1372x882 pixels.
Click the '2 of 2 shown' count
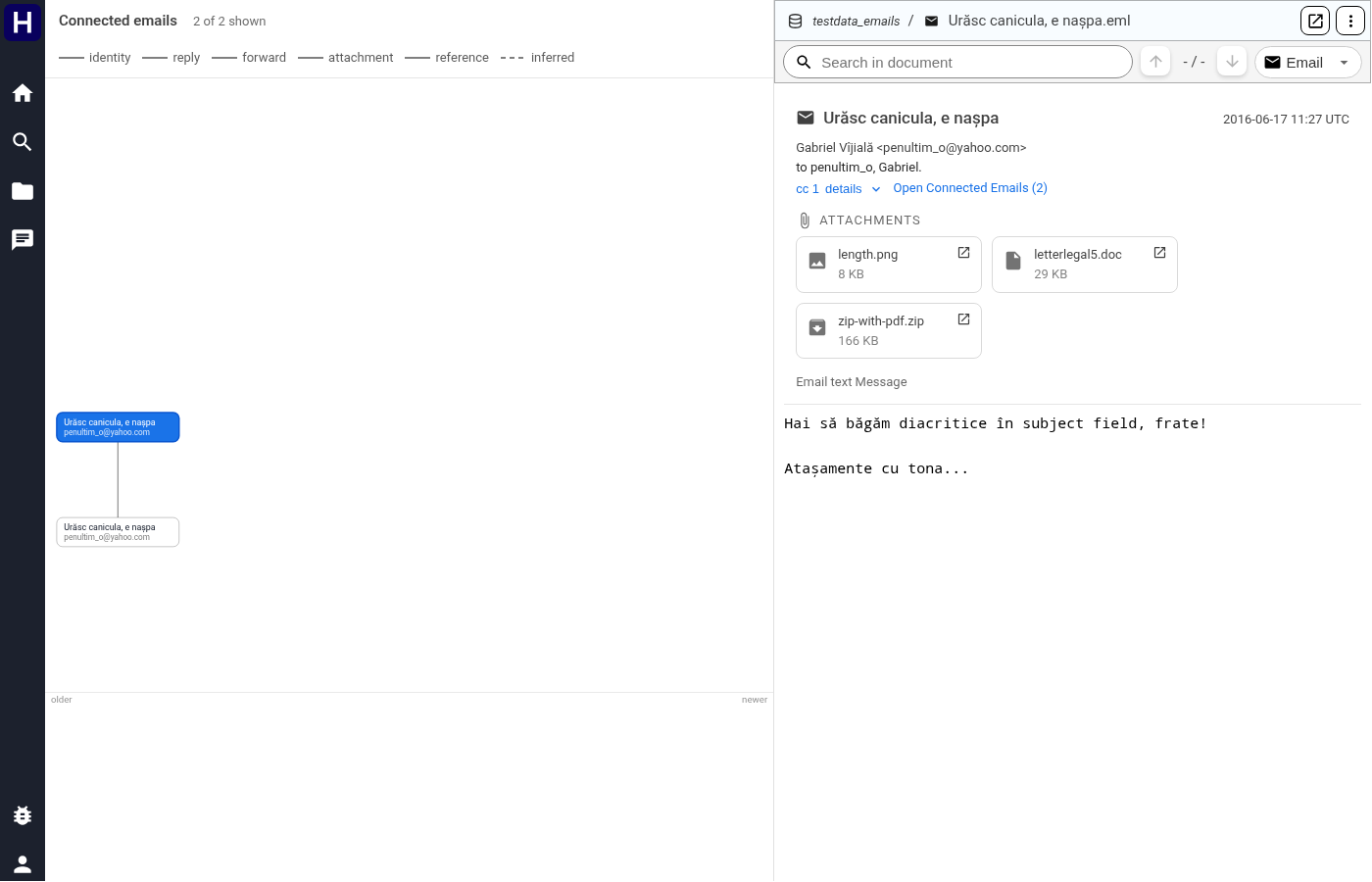[x=229, y=21]
